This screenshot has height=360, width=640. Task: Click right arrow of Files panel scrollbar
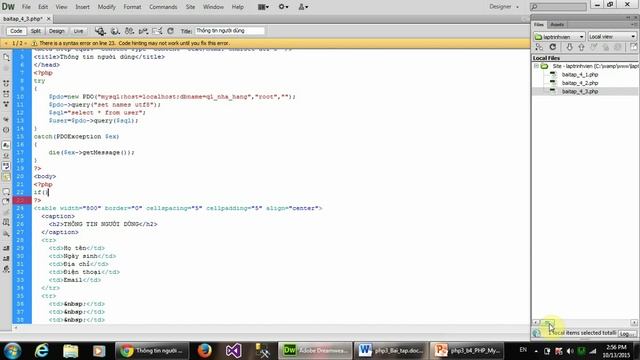634,322
